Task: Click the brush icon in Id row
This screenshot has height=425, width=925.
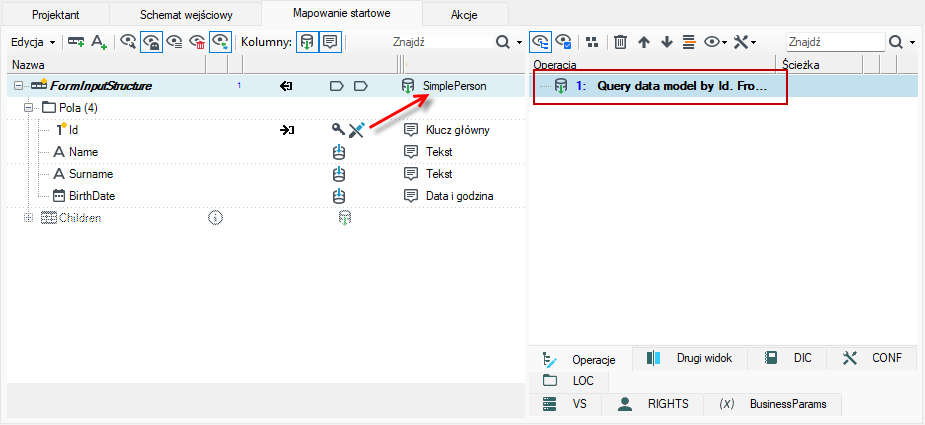Action: click(357, 130)
